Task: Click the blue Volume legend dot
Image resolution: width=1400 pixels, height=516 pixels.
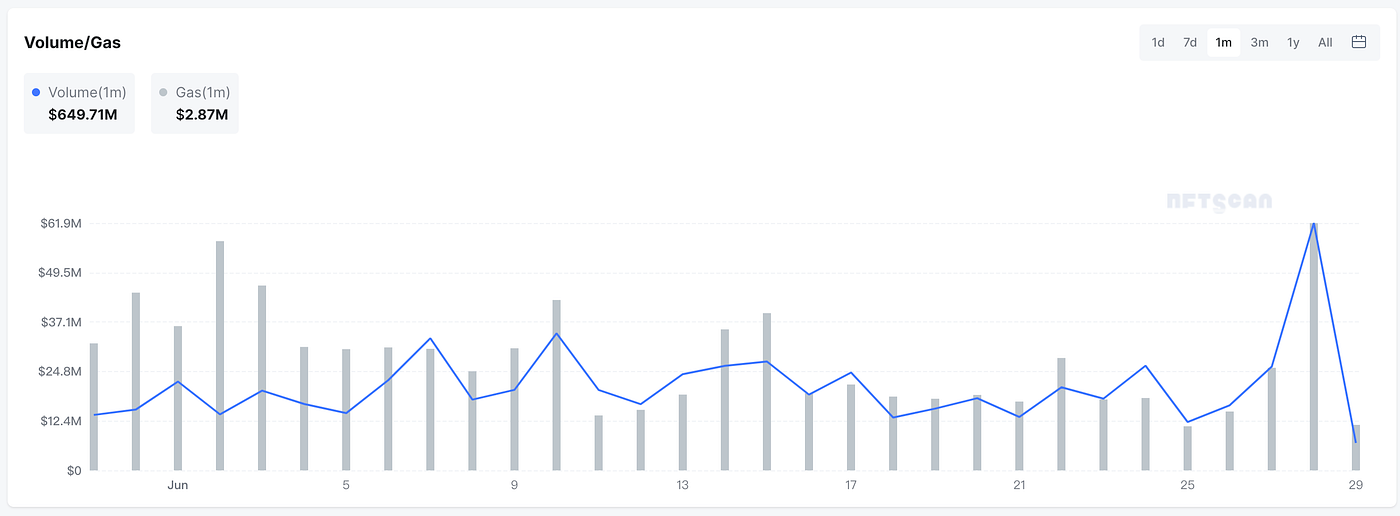Action: [x=37, y=92]
